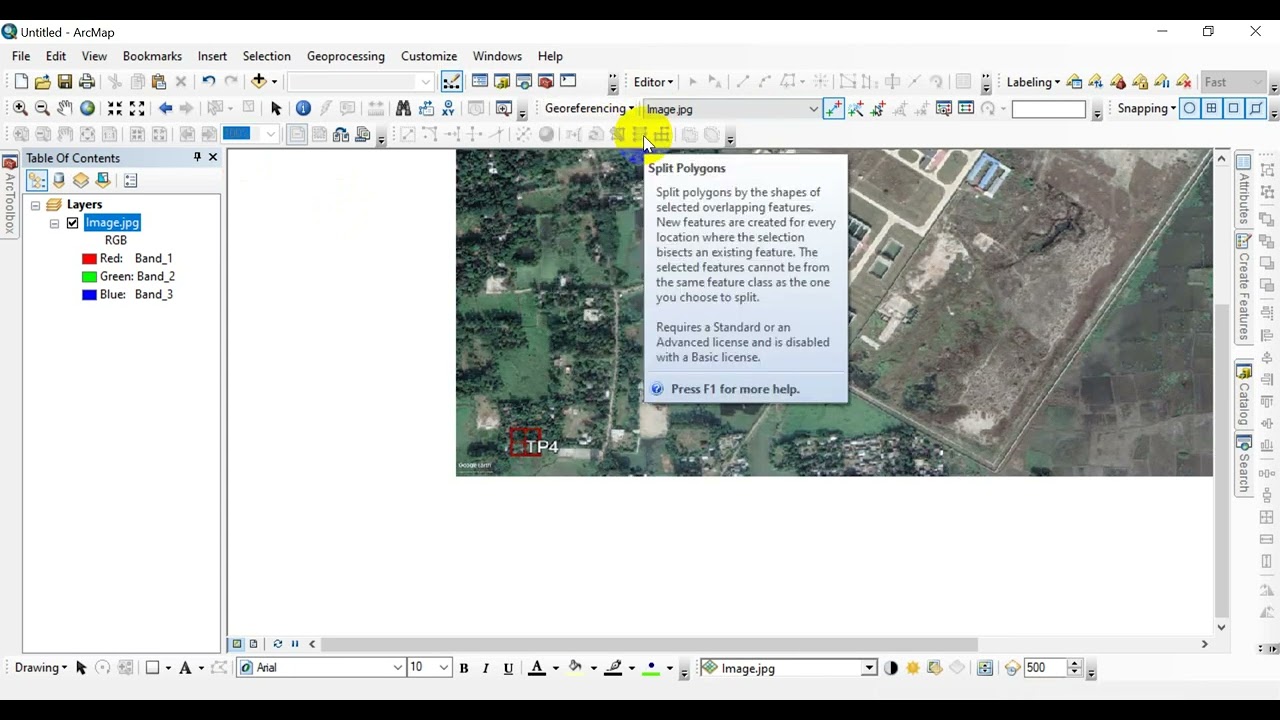This screenshot has height=720, width=1280.
Task: Open the Find binoculars tool
Action: (x=403, y=108)
